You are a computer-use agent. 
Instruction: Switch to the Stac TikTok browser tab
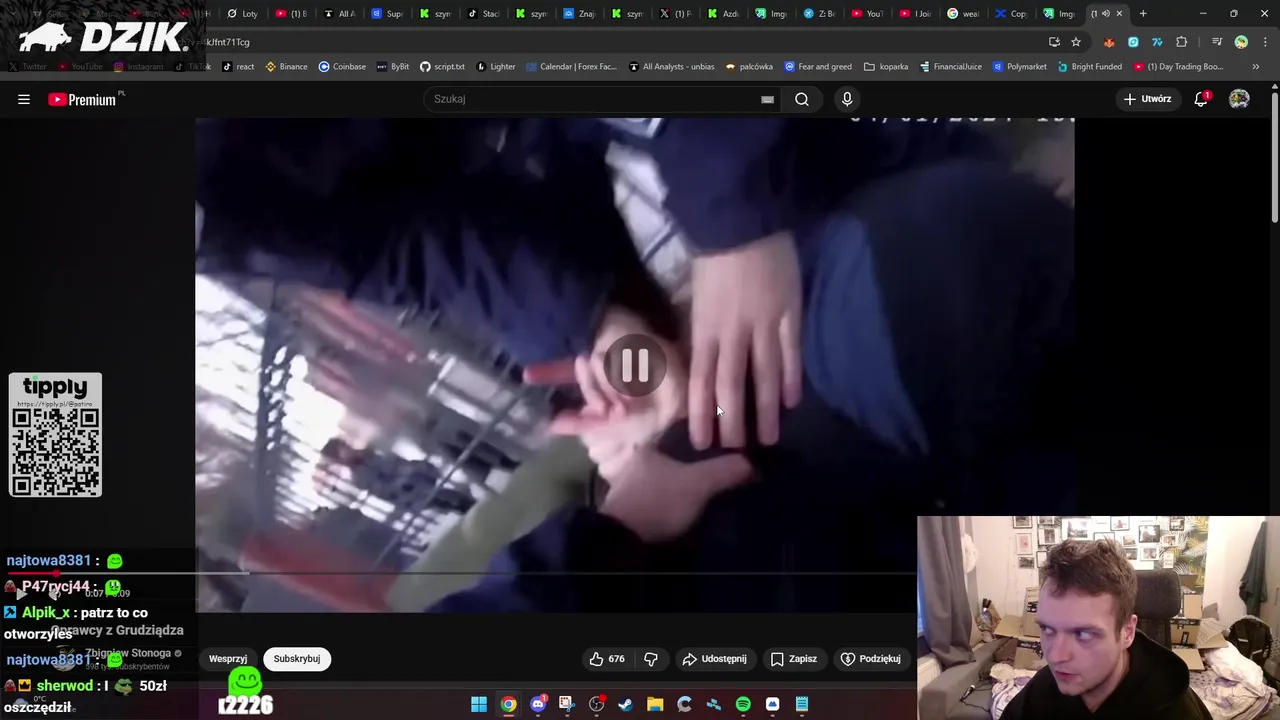point(484,14)
